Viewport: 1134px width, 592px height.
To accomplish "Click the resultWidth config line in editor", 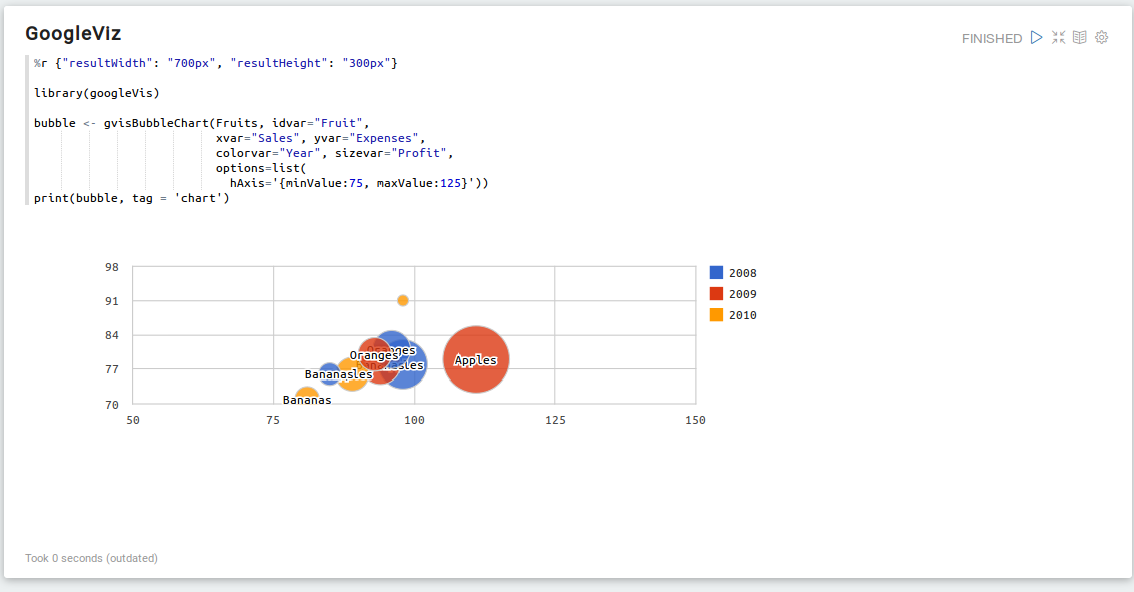I will tap(216, 63).
